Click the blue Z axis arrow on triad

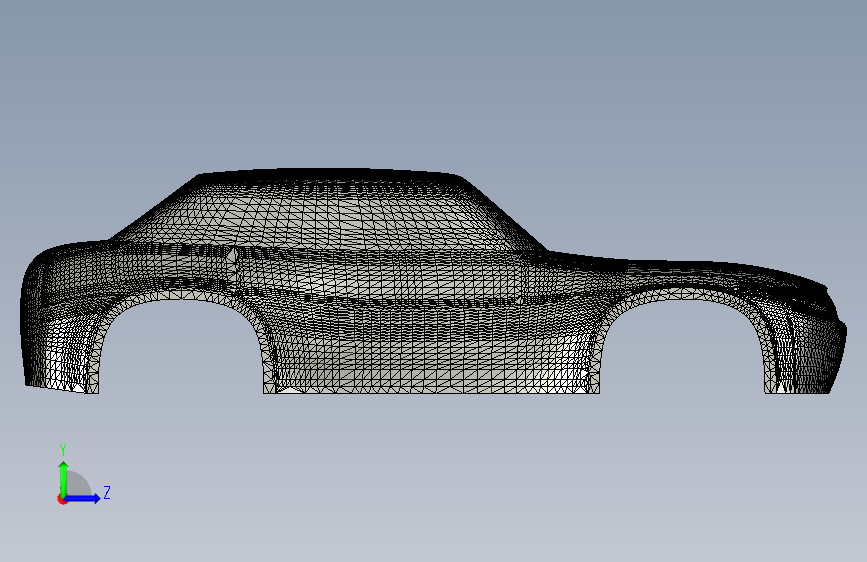coord(82,498)
